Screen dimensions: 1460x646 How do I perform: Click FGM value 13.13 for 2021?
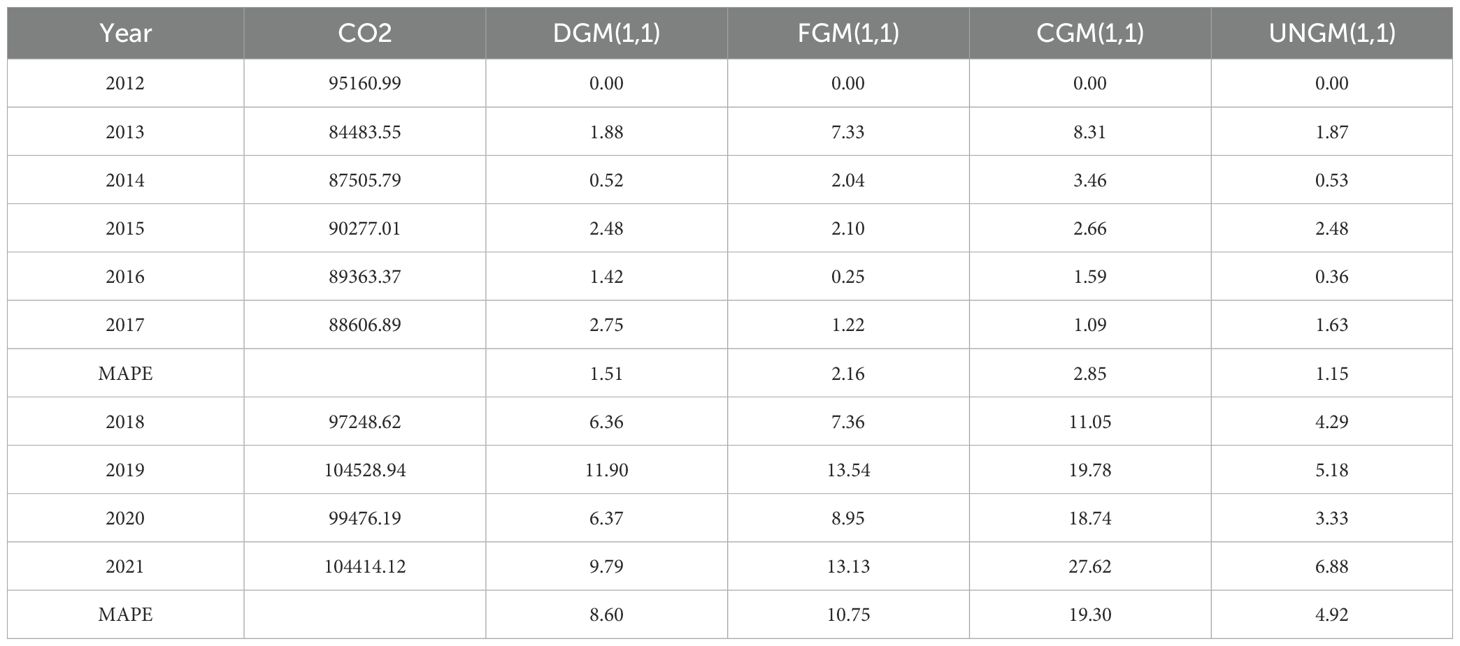[x=848, y=567]
